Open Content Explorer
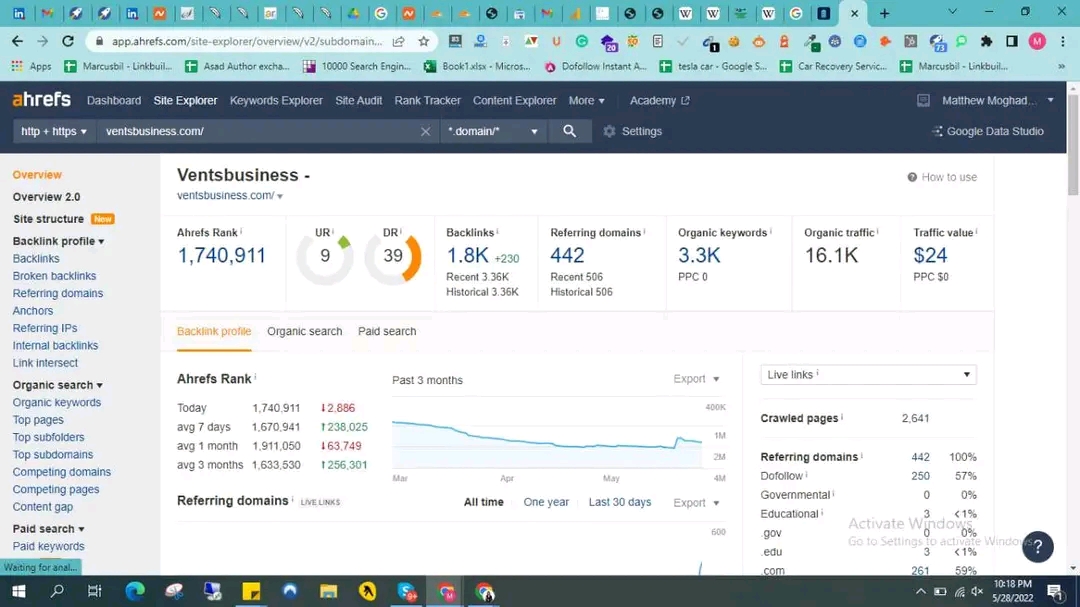This screenshot has width=1080, height=607. coord(515,101)
